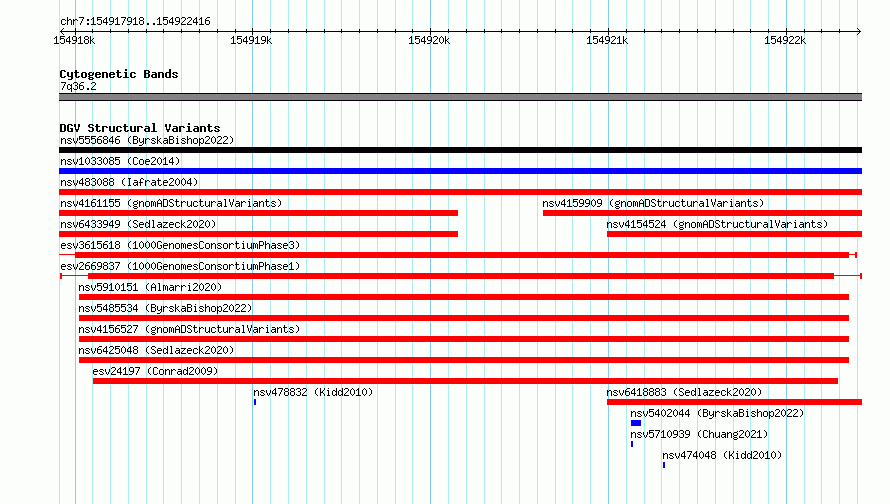Click the 7q36.2 band label
The height and width of the screenshot is (504, 890).
point(78,86)
